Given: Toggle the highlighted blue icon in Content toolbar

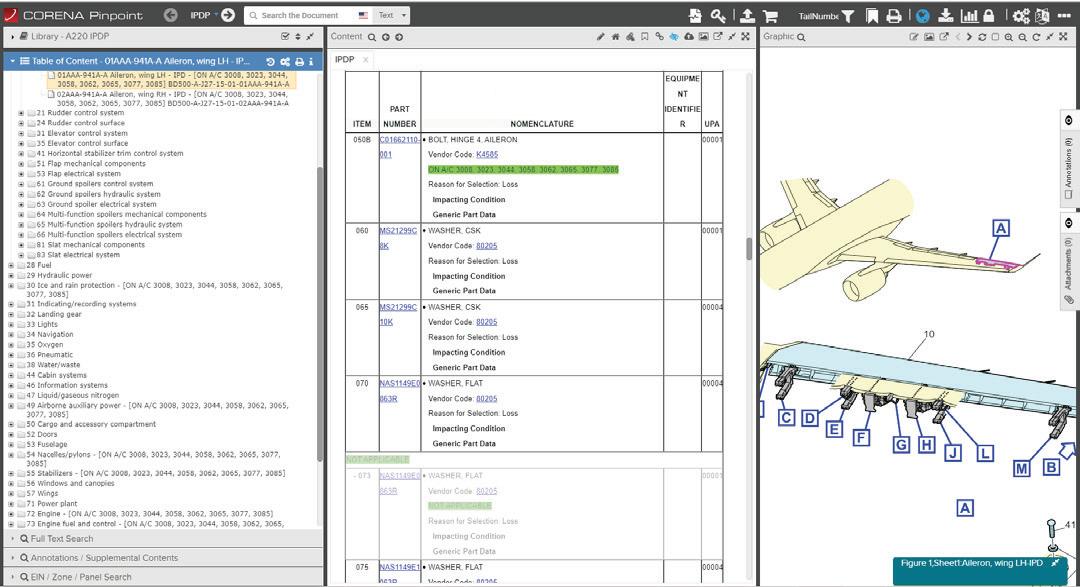Looking at the screenshot, I should [674, 37].
